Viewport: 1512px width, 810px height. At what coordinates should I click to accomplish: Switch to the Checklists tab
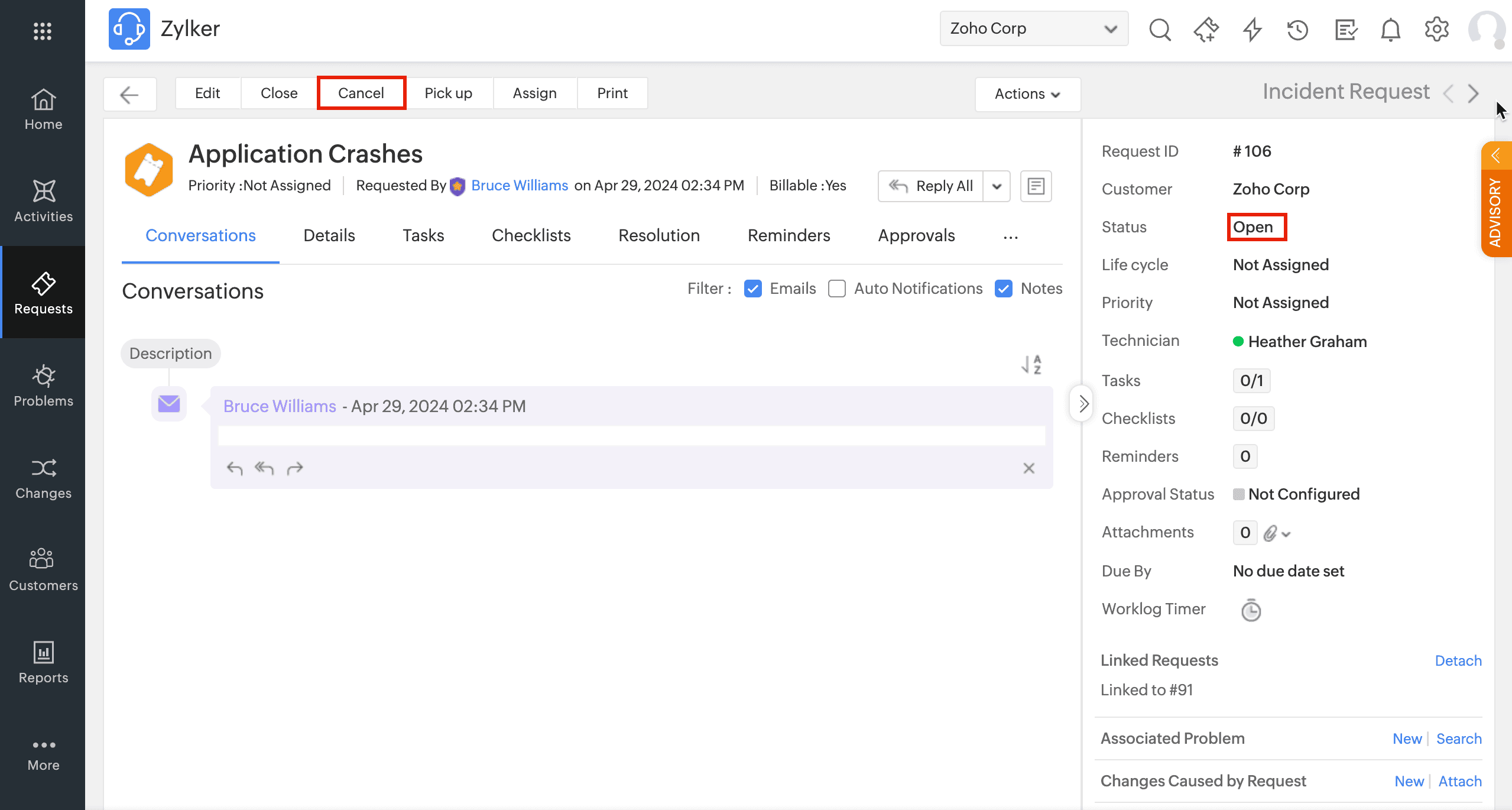[531, 235]
